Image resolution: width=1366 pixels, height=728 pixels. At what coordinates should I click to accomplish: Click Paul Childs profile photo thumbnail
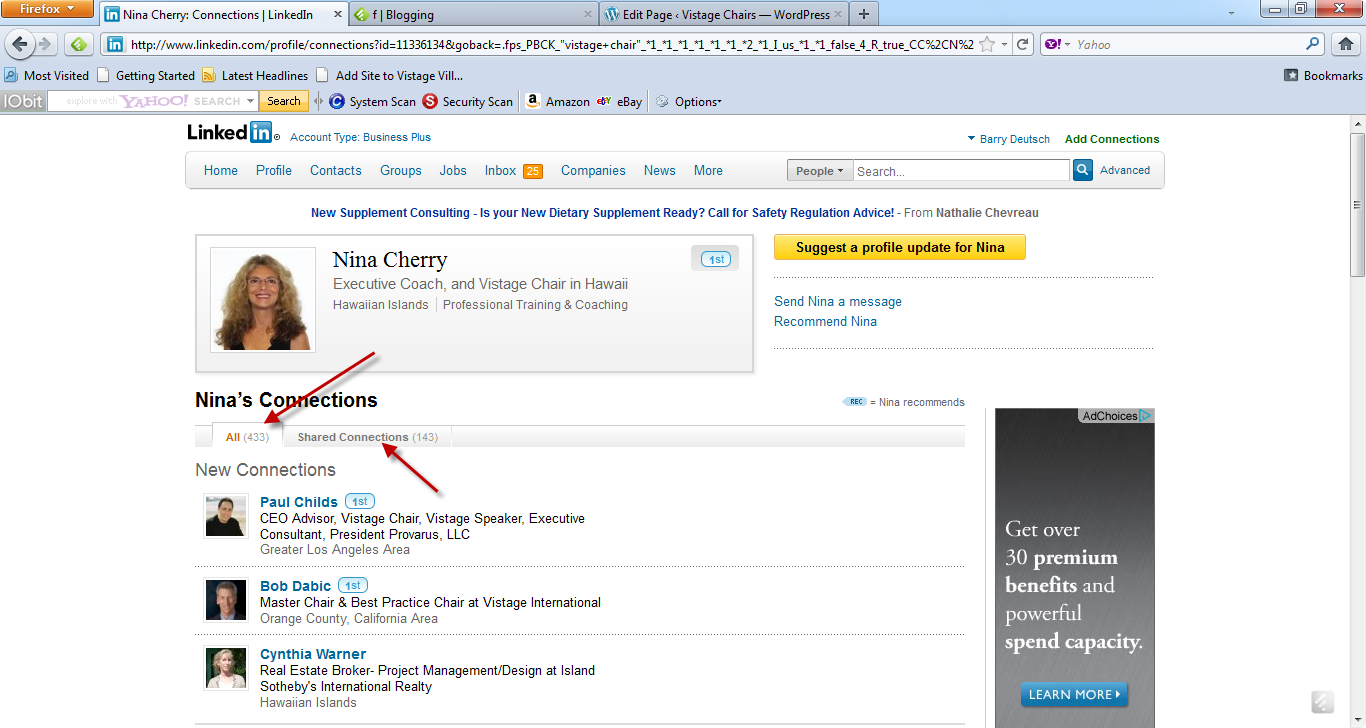[226, 516]
